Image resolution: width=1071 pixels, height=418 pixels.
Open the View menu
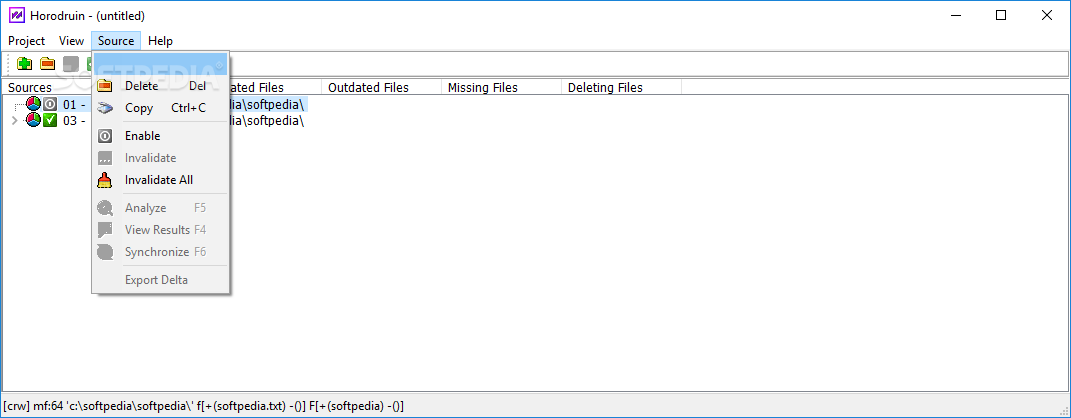click(71, 41)
